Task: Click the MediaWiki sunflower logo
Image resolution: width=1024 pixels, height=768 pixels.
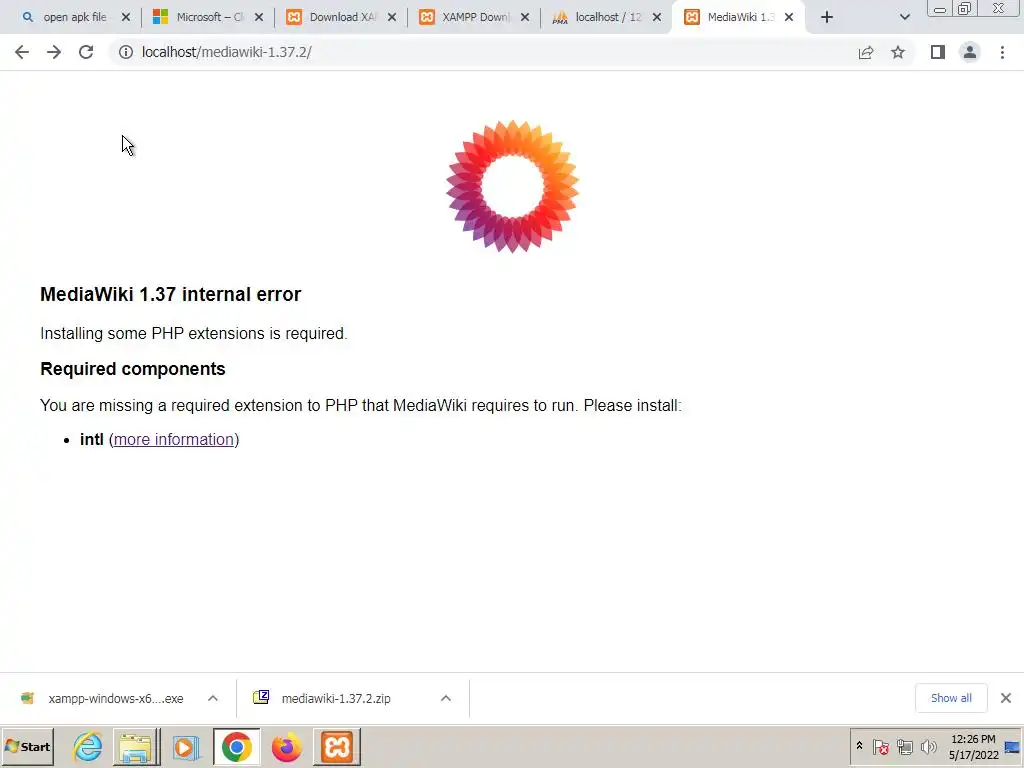Action: 513,186
